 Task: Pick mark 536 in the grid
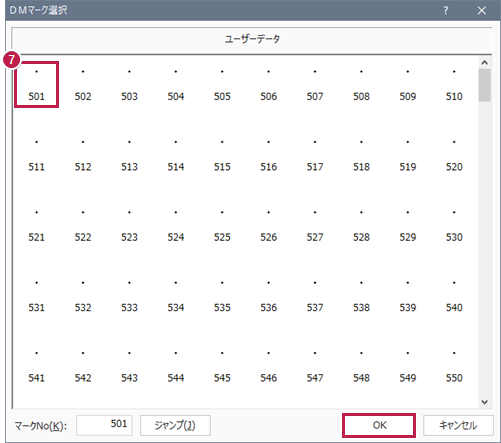[x=268, y=295]
